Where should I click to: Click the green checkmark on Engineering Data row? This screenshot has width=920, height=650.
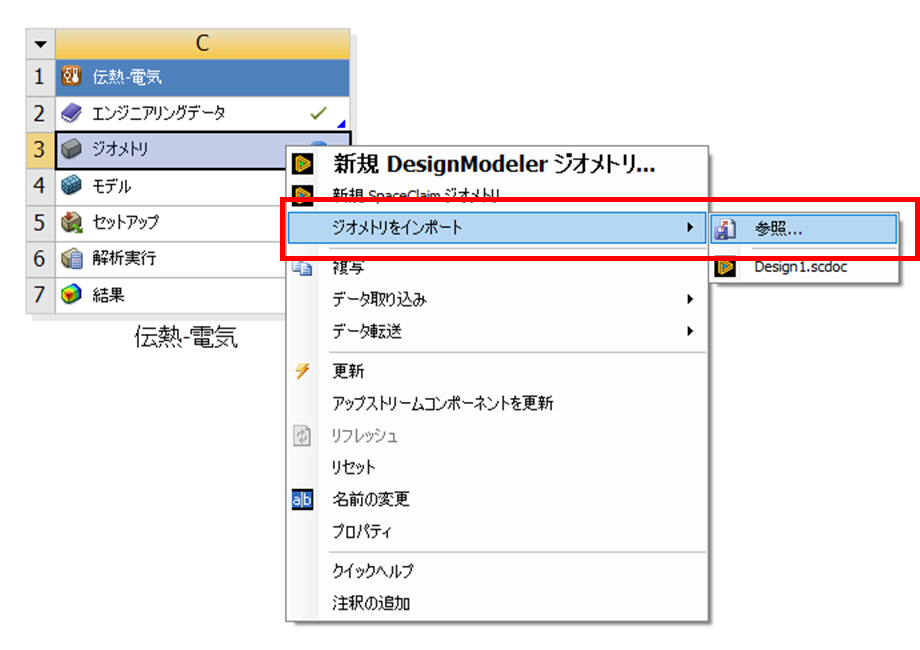(x=319, y=113)
